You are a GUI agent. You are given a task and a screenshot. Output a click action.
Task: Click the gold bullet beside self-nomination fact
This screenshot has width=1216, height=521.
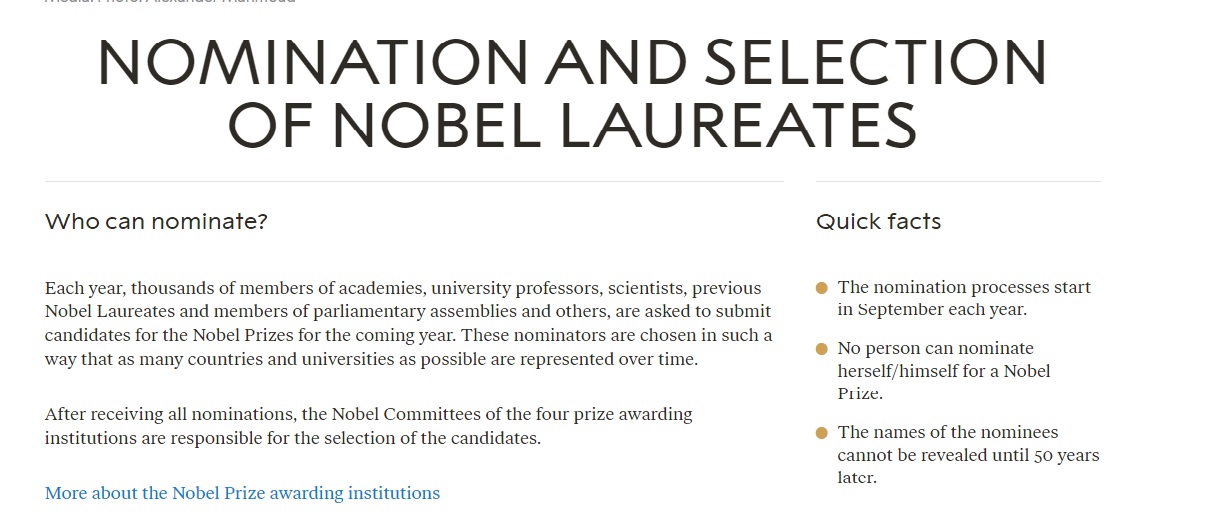822,349
